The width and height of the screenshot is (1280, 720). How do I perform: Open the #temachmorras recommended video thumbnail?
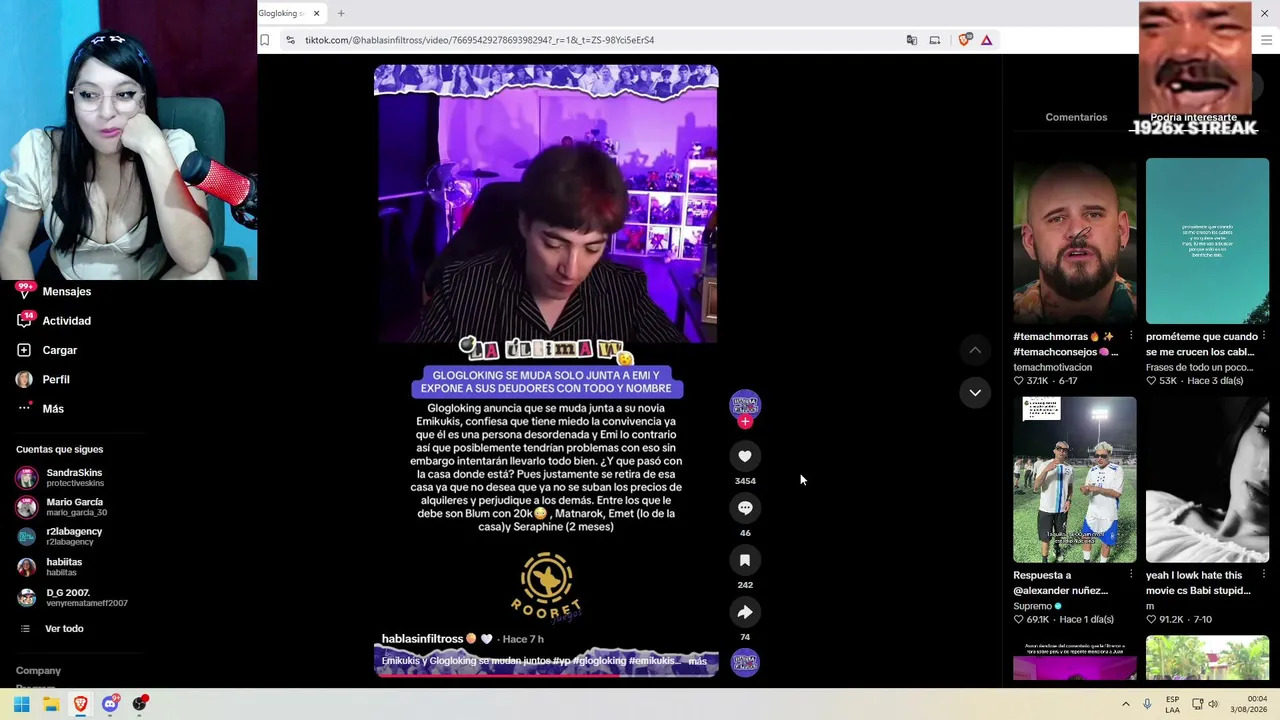(1075, 241)
